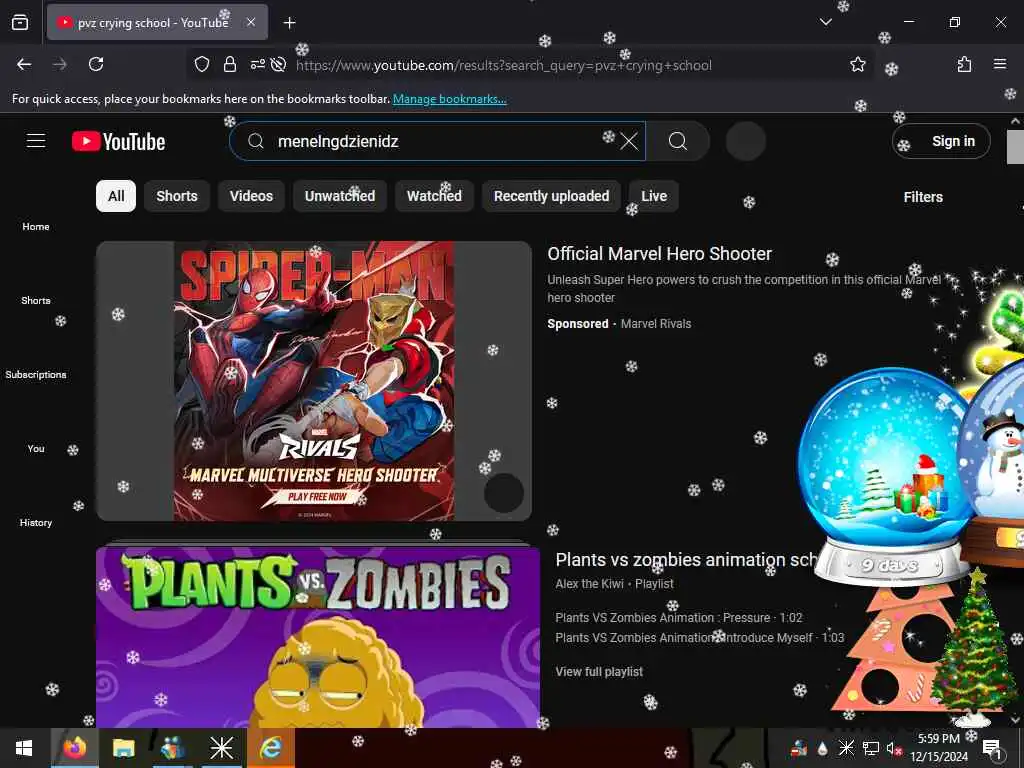
Task: Run search with magnifier button
Action: point(678,141)
